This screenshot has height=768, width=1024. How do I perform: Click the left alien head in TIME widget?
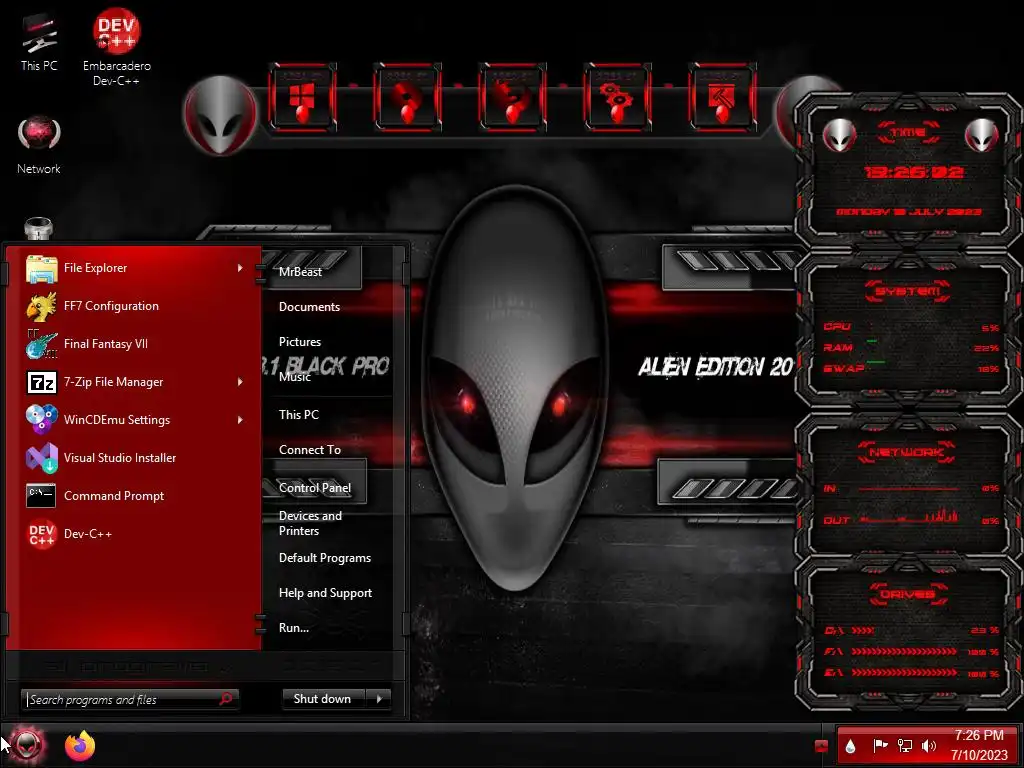click(839, 135)
